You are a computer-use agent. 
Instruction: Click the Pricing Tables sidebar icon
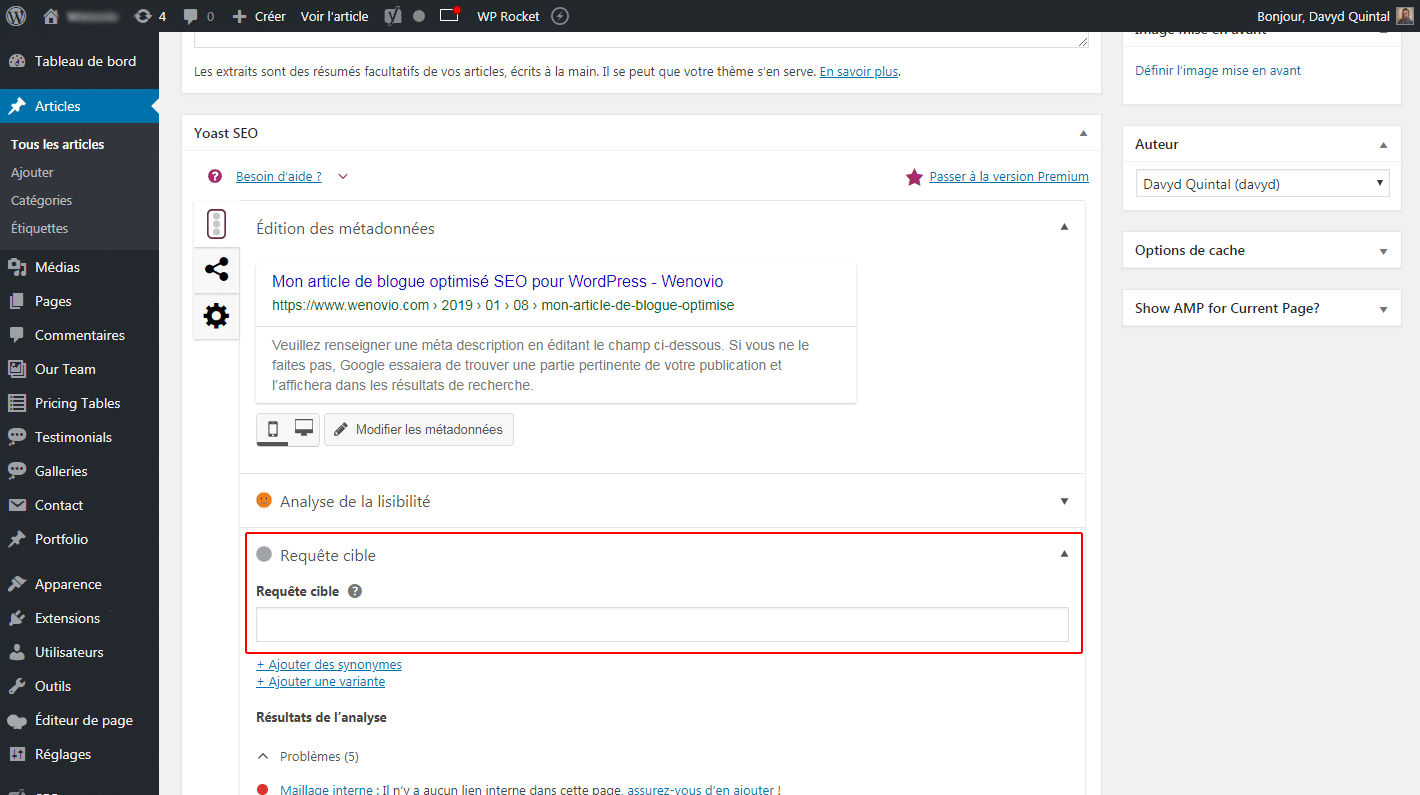[17, 403]
